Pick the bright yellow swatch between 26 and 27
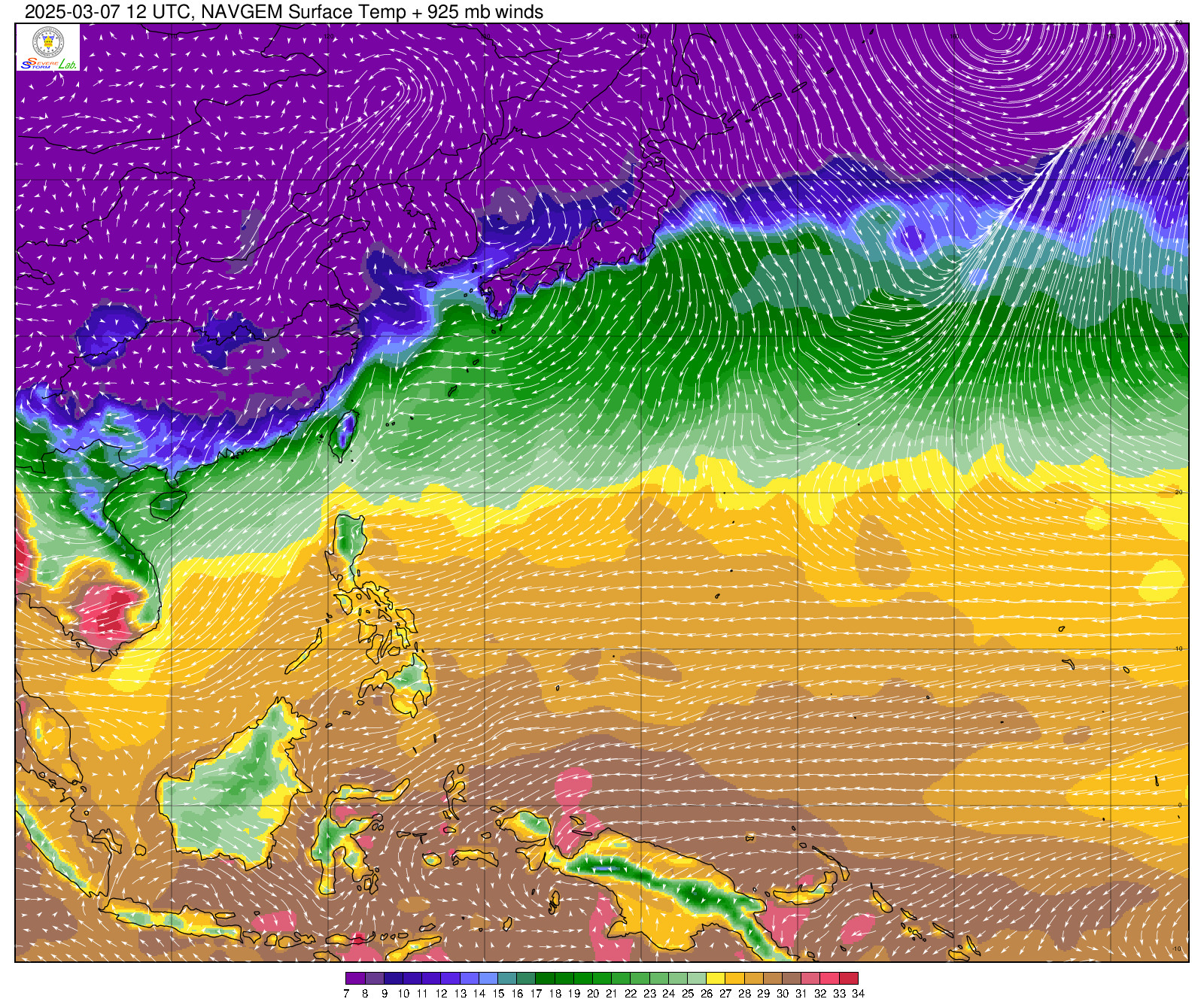1204x1008 pixels. [716, 978]
